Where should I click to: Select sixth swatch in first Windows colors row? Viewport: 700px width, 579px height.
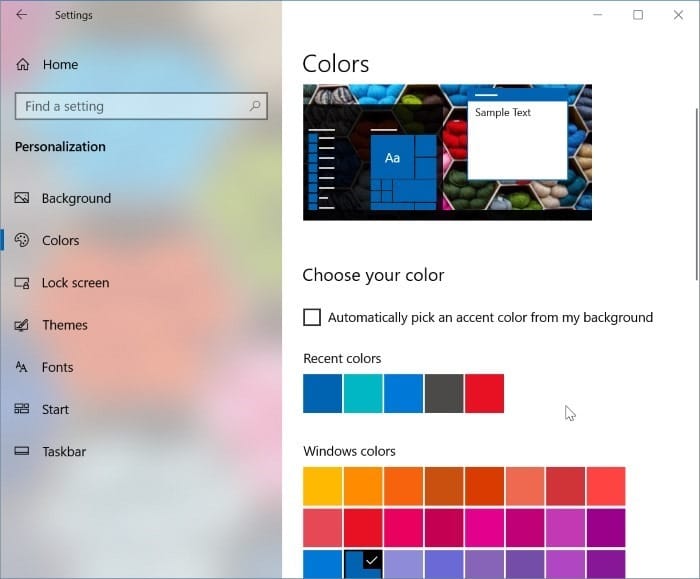pos(525,486)
